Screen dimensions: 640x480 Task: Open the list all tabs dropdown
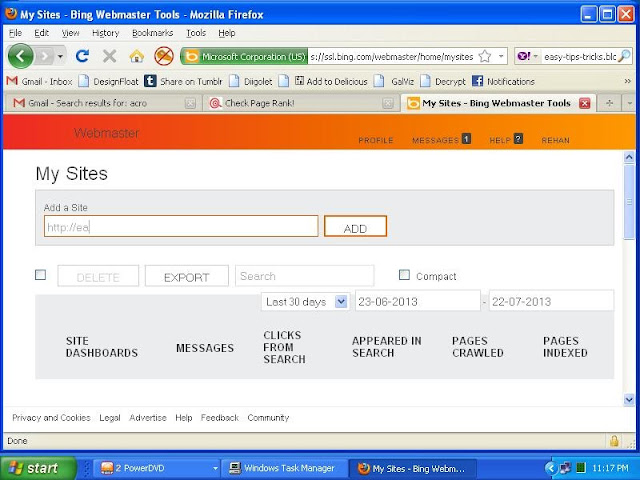coord(629,104)
